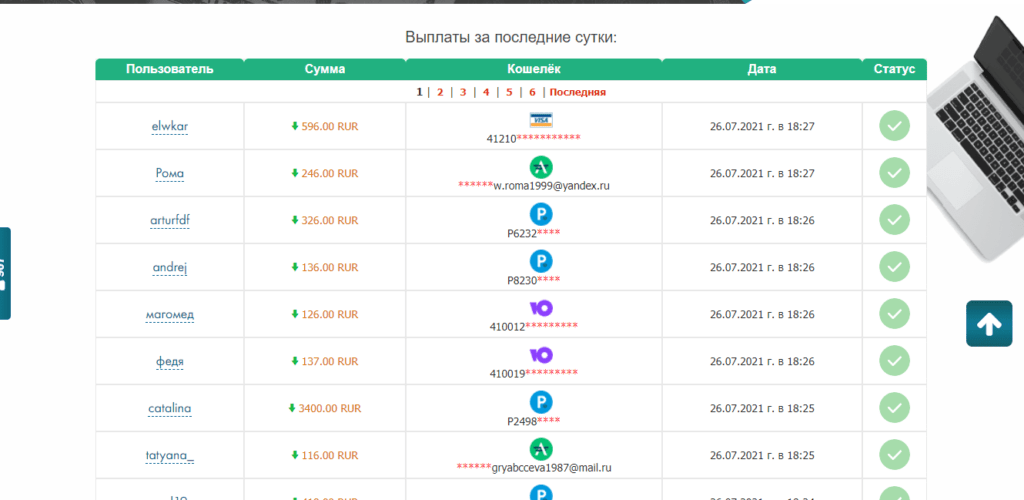Click the Дата column header

(761, 69)
